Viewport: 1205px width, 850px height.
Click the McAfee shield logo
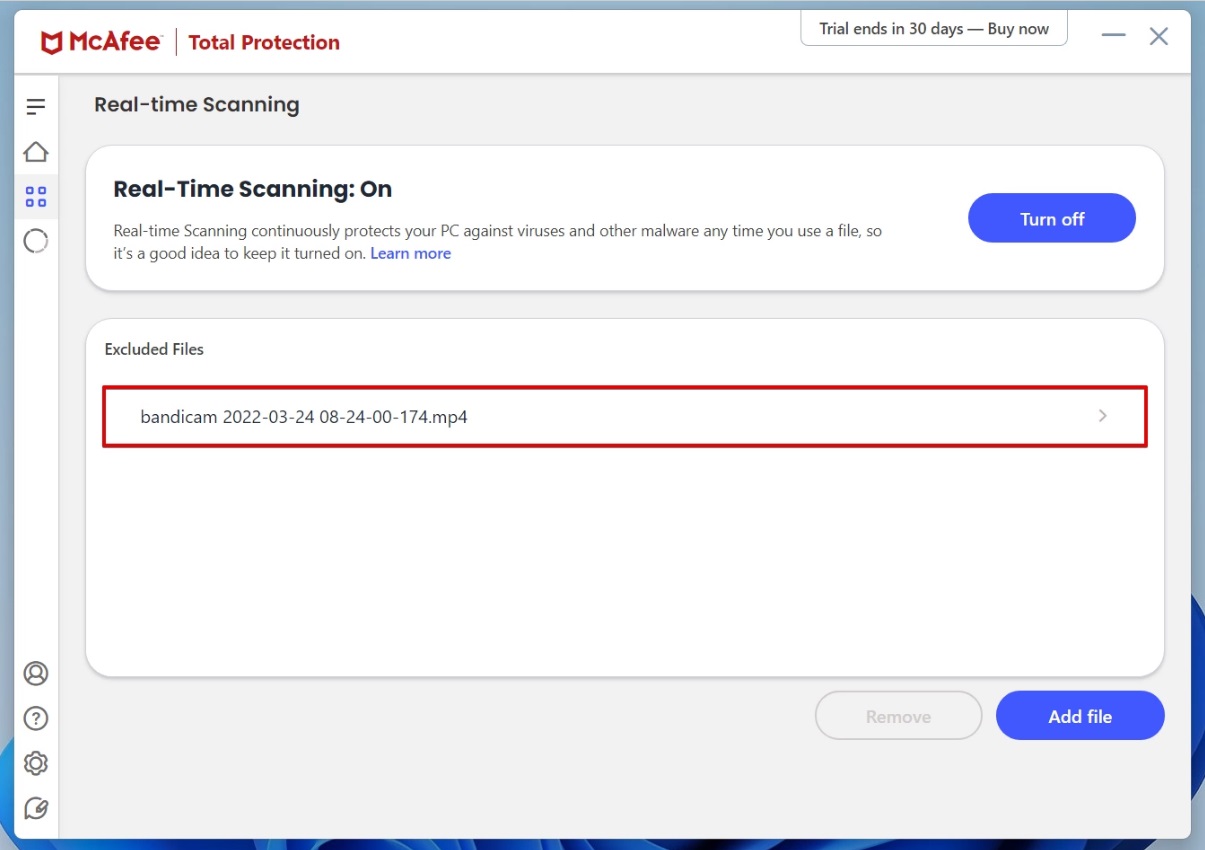point(52,43)
